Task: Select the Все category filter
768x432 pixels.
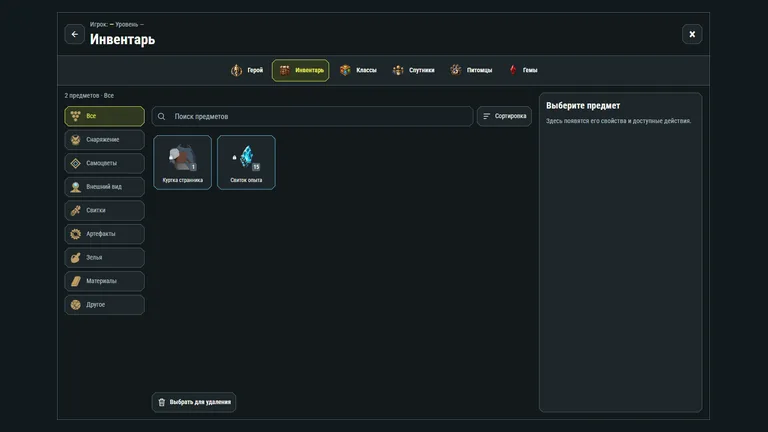Action: (104, 116)
